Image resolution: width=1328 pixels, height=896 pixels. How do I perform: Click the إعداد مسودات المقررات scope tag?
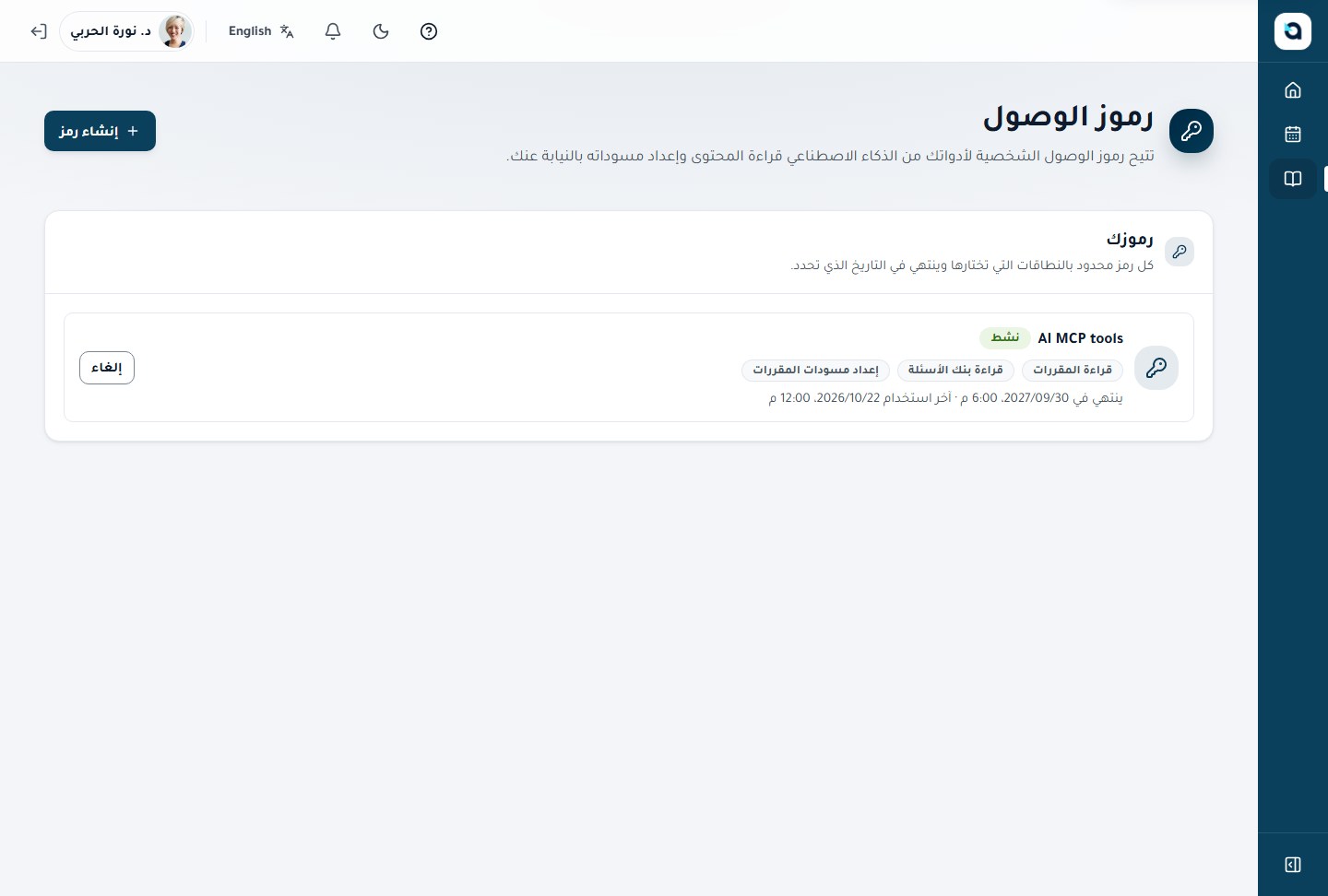[815, 370]
